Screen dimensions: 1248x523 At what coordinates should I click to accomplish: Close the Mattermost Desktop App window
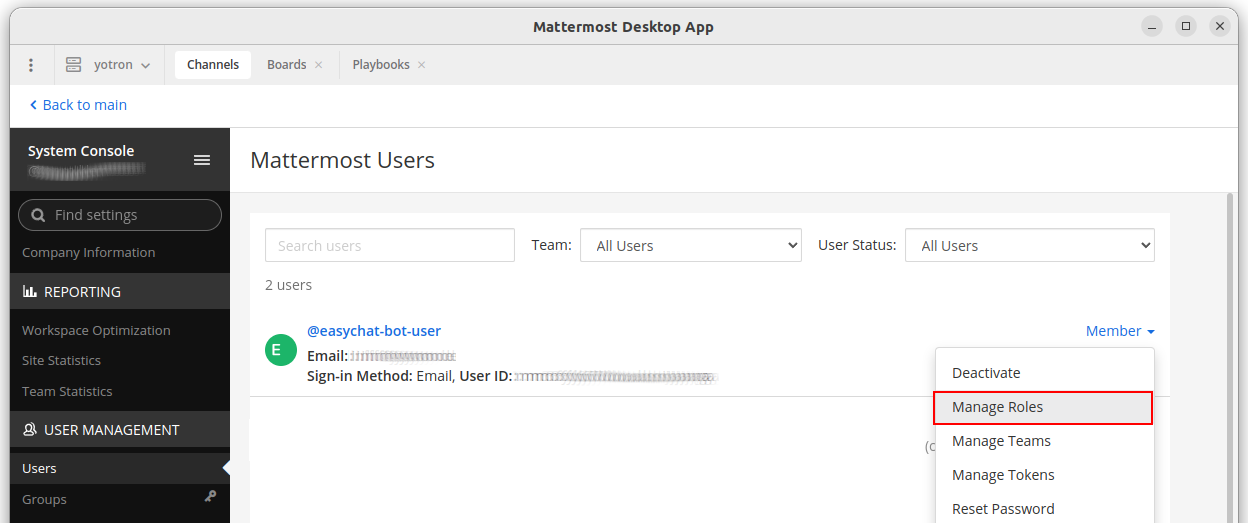pyautogui.click(x=1220, y=27)
